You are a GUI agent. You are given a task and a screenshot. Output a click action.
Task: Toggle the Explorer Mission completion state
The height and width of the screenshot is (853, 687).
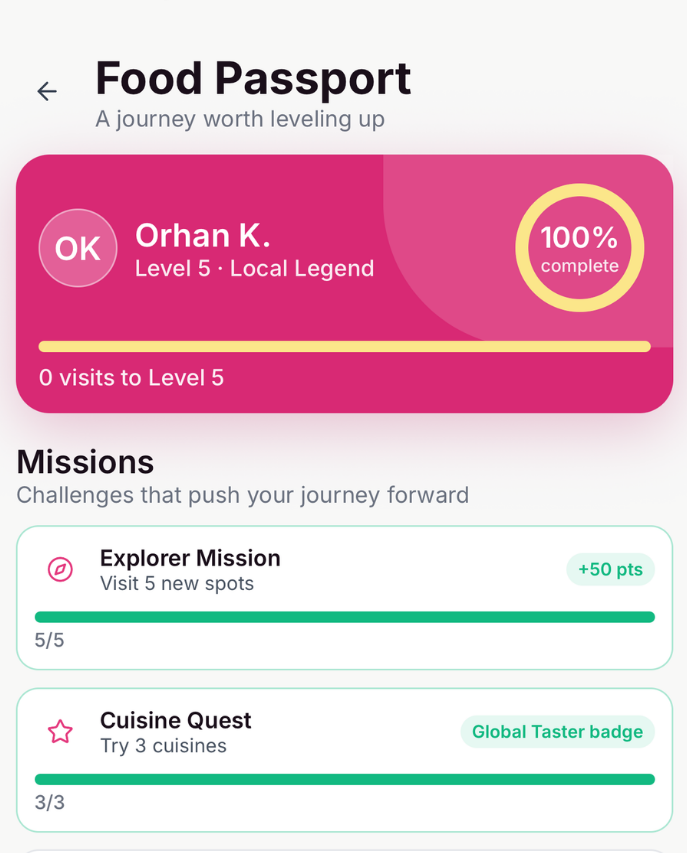coord(344,597)
